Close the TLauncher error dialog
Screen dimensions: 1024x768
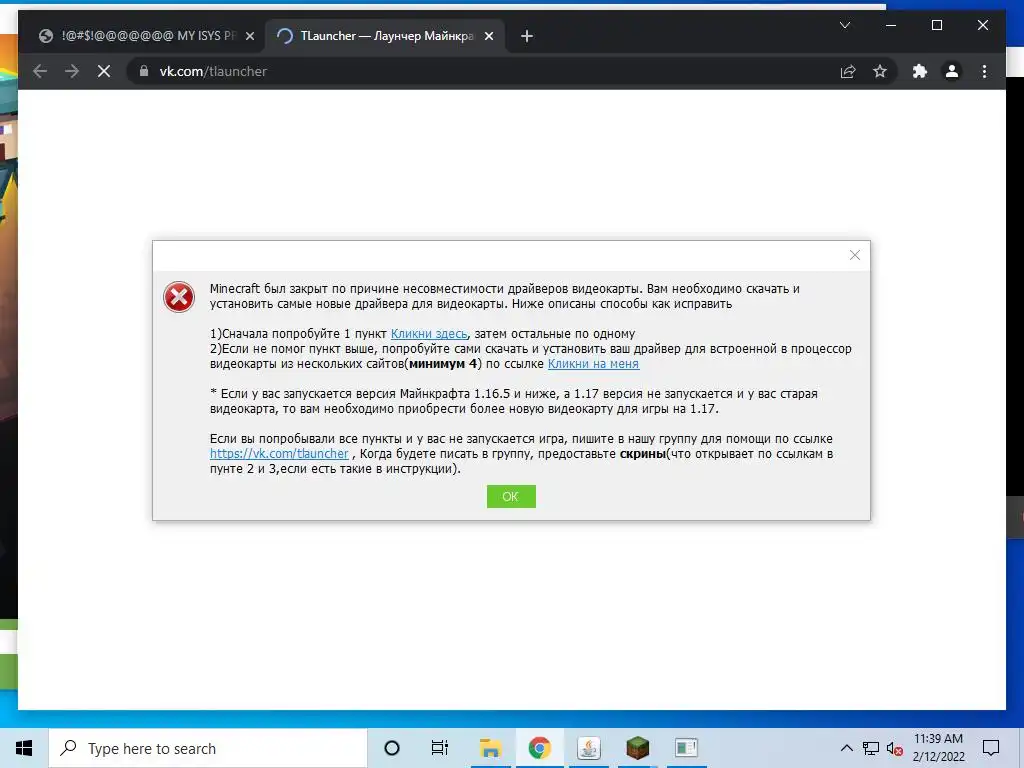coord(854,255)
